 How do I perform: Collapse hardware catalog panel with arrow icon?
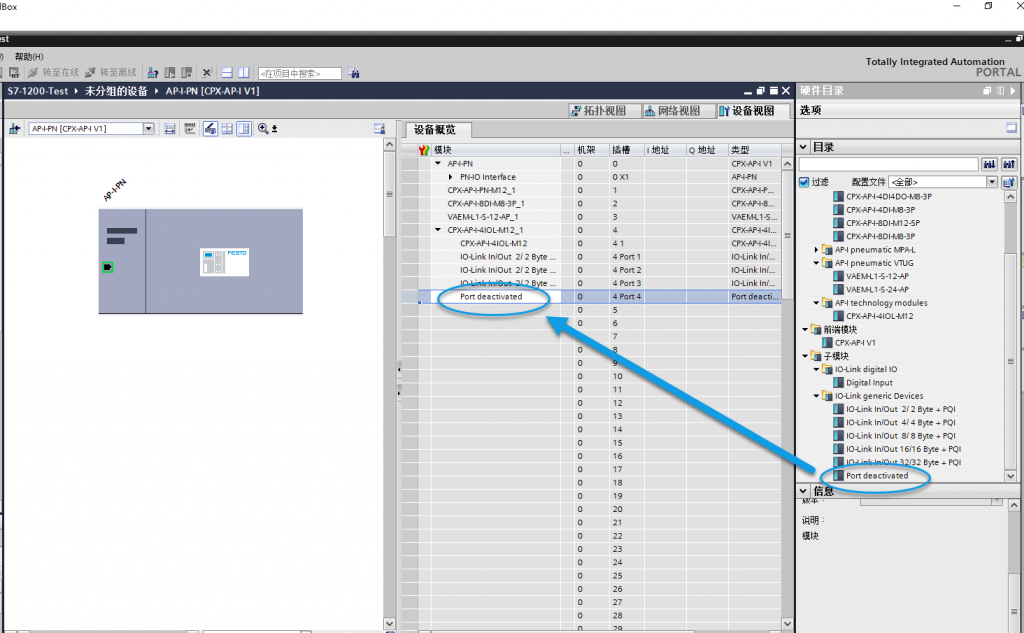coord(1014,91)
